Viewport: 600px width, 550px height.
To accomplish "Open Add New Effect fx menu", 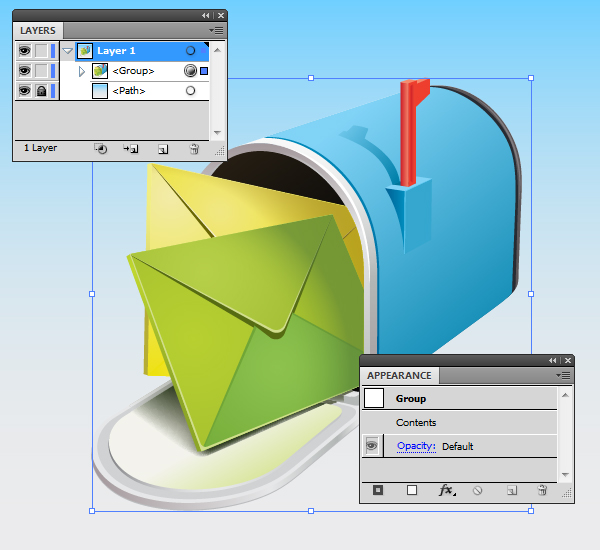I will 446,490.
